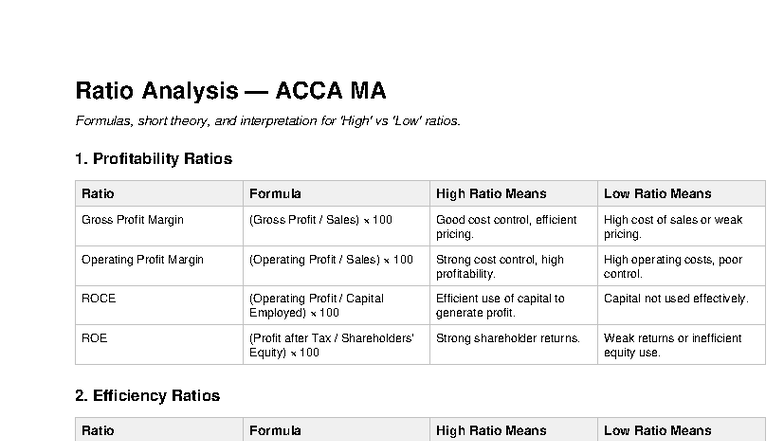This screenshot has width=784, height=441.
Task: Click the '(Gross Profit / Sales) × 100' formula
Action: [320, 220]
